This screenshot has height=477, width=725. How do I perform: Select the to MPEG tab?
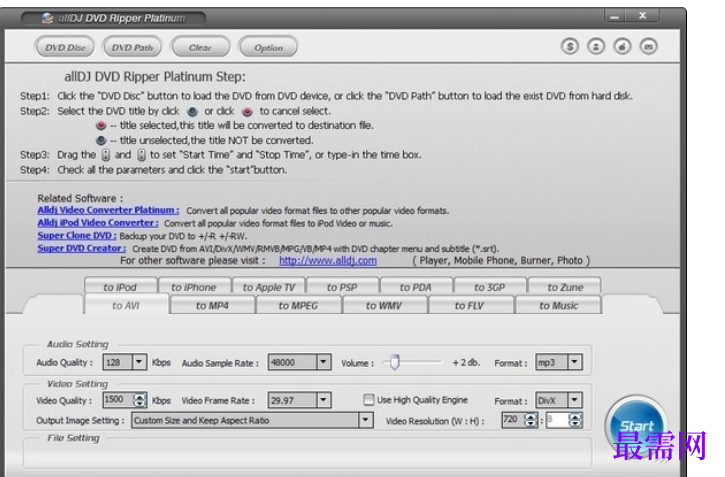(298, 305)
